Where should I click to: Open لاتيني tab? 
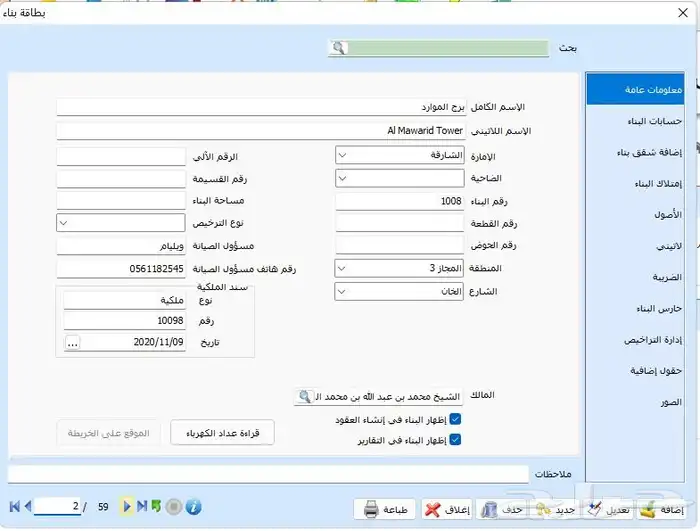pos(635,246)
